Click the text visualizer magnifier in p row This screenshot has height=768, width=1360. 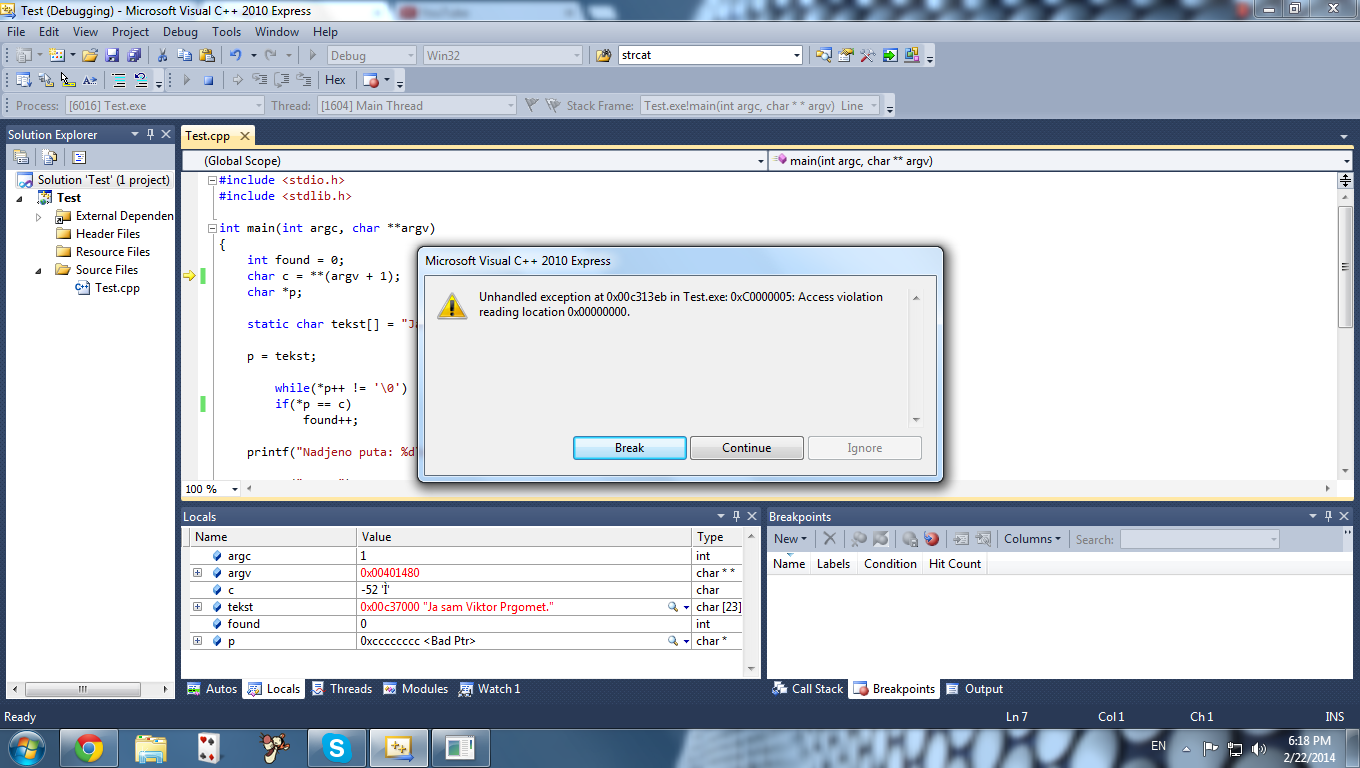[673, 641]
